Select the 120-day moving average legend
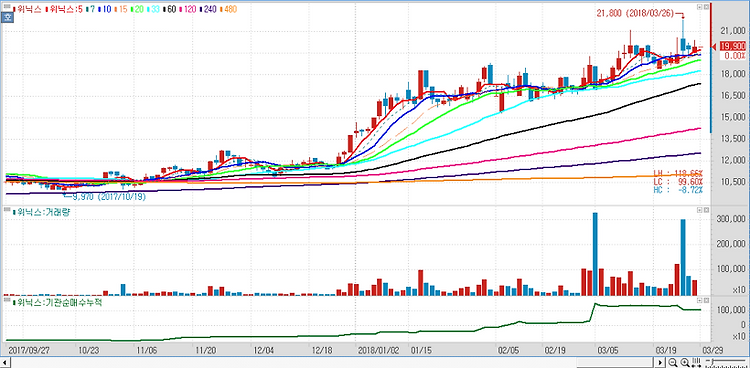Image resolution: width=750 pixels, height=368 pixels. (187, 9)
